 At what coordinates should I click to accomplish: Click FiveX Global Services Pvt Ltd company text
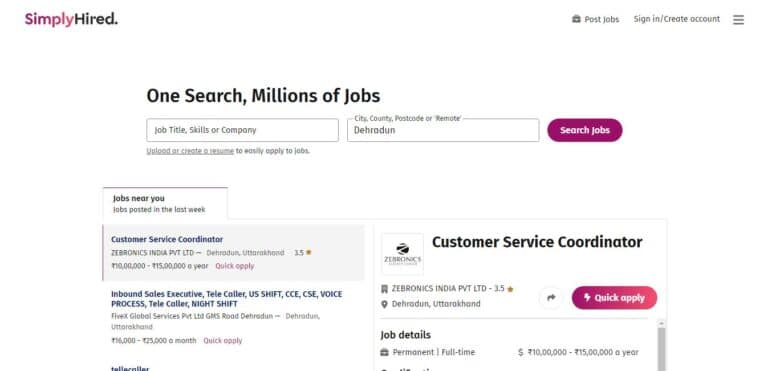192,316
